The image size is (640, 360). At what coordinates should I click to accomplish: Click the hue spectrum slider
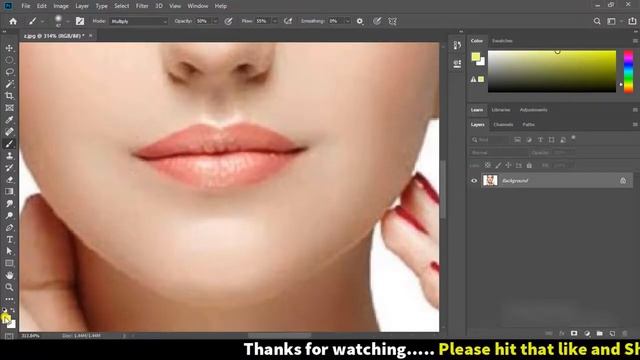pos(629,71)
